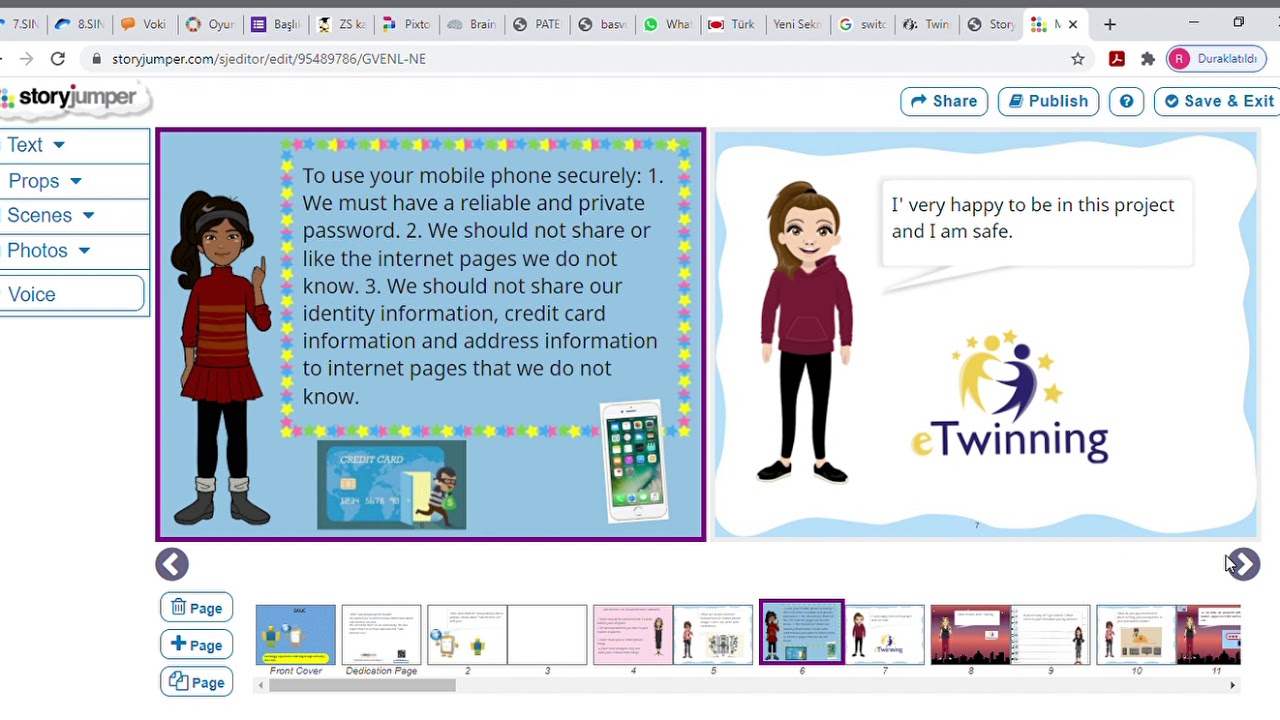
Task: Open a new browser tab
Action: (1110, 24)
